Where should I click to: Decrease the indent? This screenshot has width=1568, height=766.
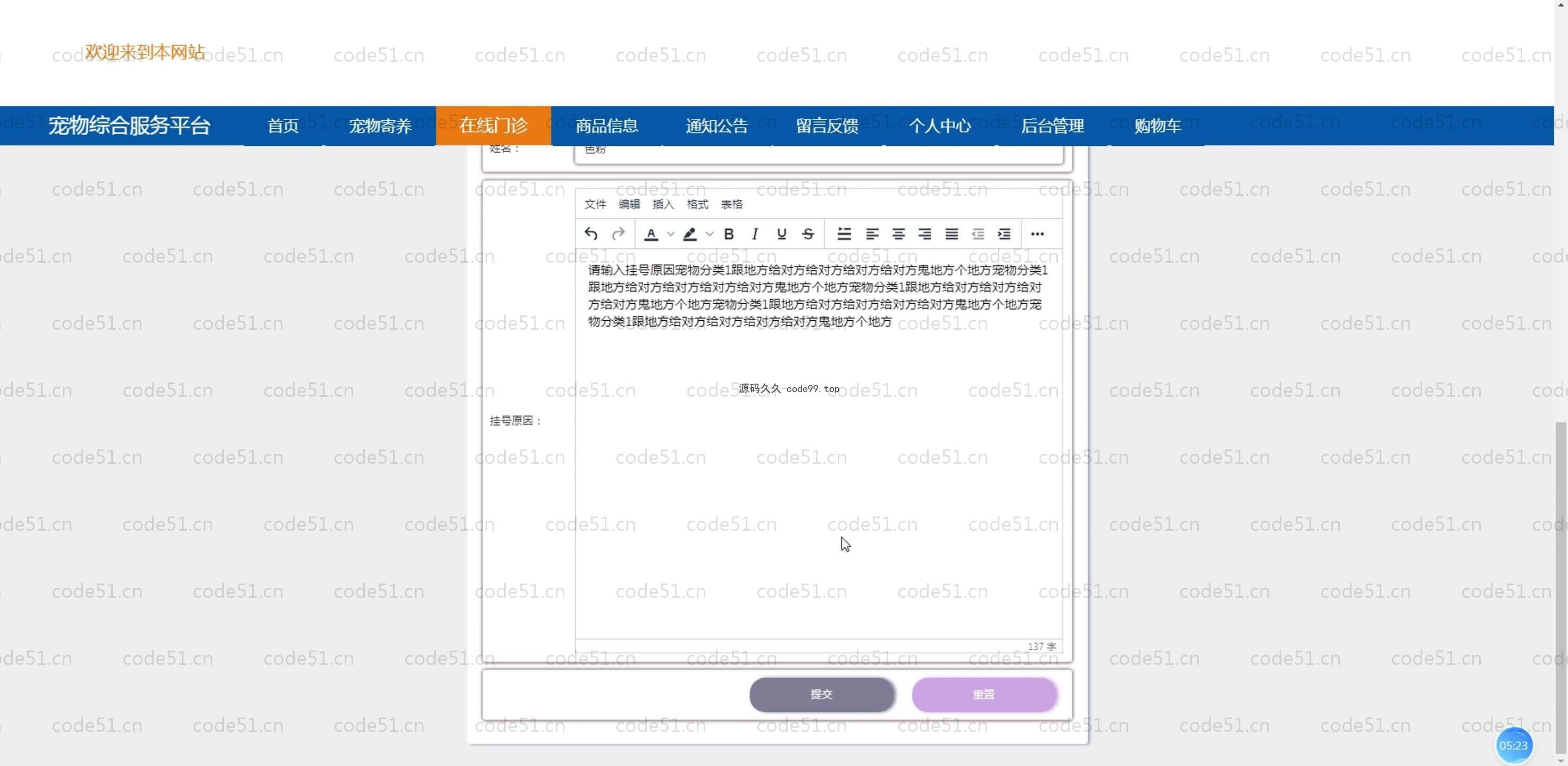pos(978,234)
